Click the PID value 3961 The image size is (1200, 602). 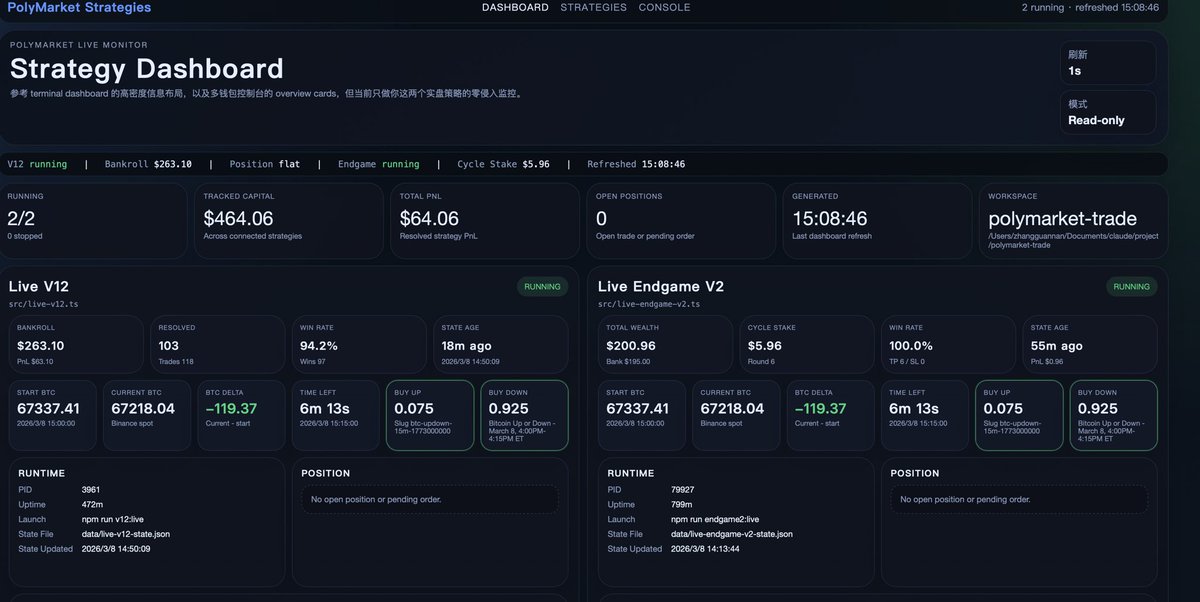(x=91, y=490)
